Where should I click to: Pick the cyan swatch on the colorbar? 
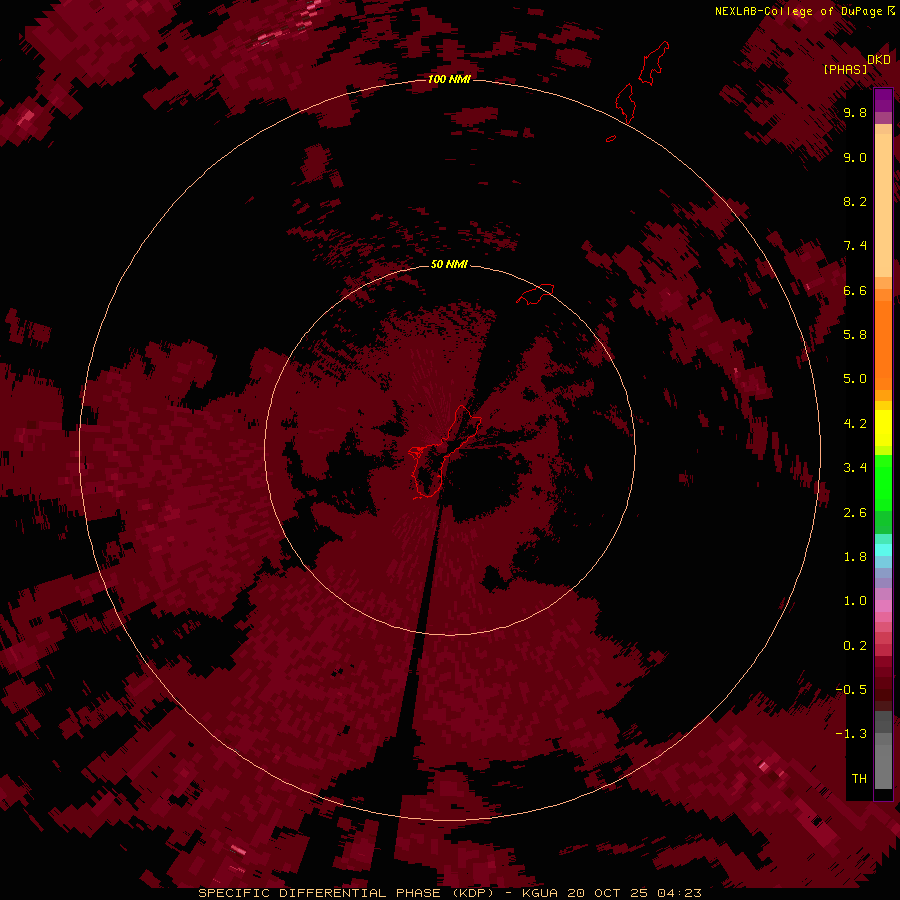883,550
